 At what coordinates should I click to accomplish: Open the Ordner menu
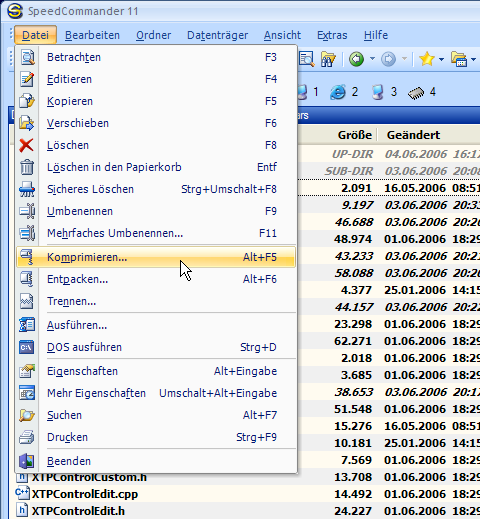click(x=153, y=35)
